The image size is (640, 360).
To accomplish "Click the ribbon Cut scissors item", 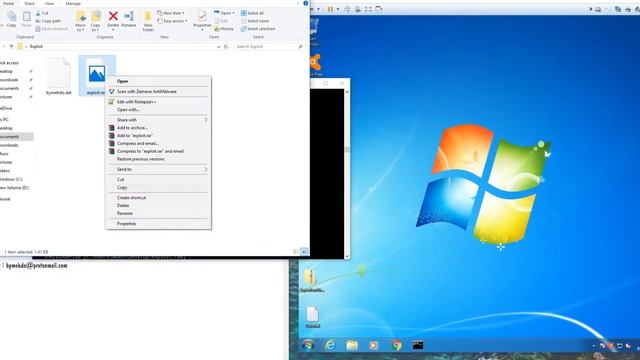I will 42,13.
